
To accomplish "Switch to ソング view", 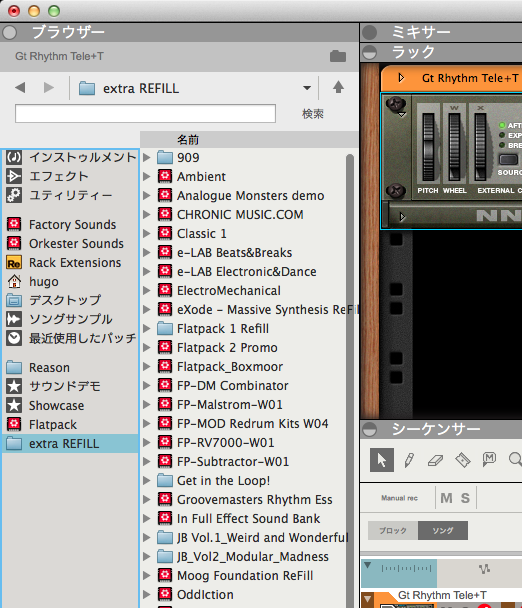I will (x=442, y=530).
